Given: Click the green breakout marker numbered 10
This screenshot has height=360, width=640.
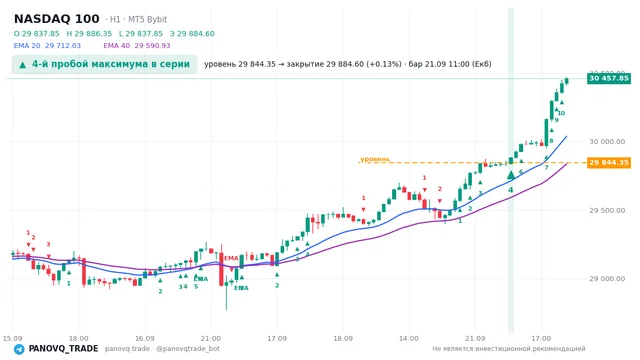Looking at the screenshot, I should click(x=562, y=113).
